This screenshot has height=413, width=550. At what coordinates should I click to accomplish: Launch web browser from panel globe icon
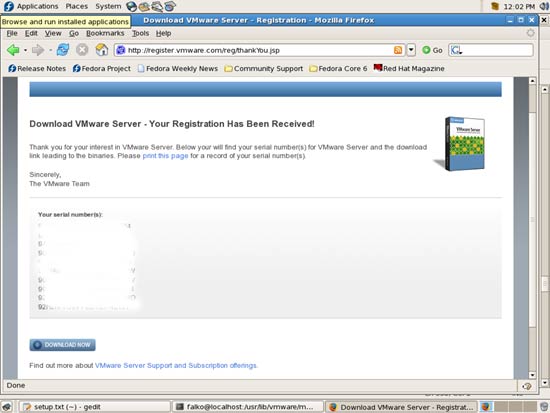pyautogui.click(x=132, y=6)
